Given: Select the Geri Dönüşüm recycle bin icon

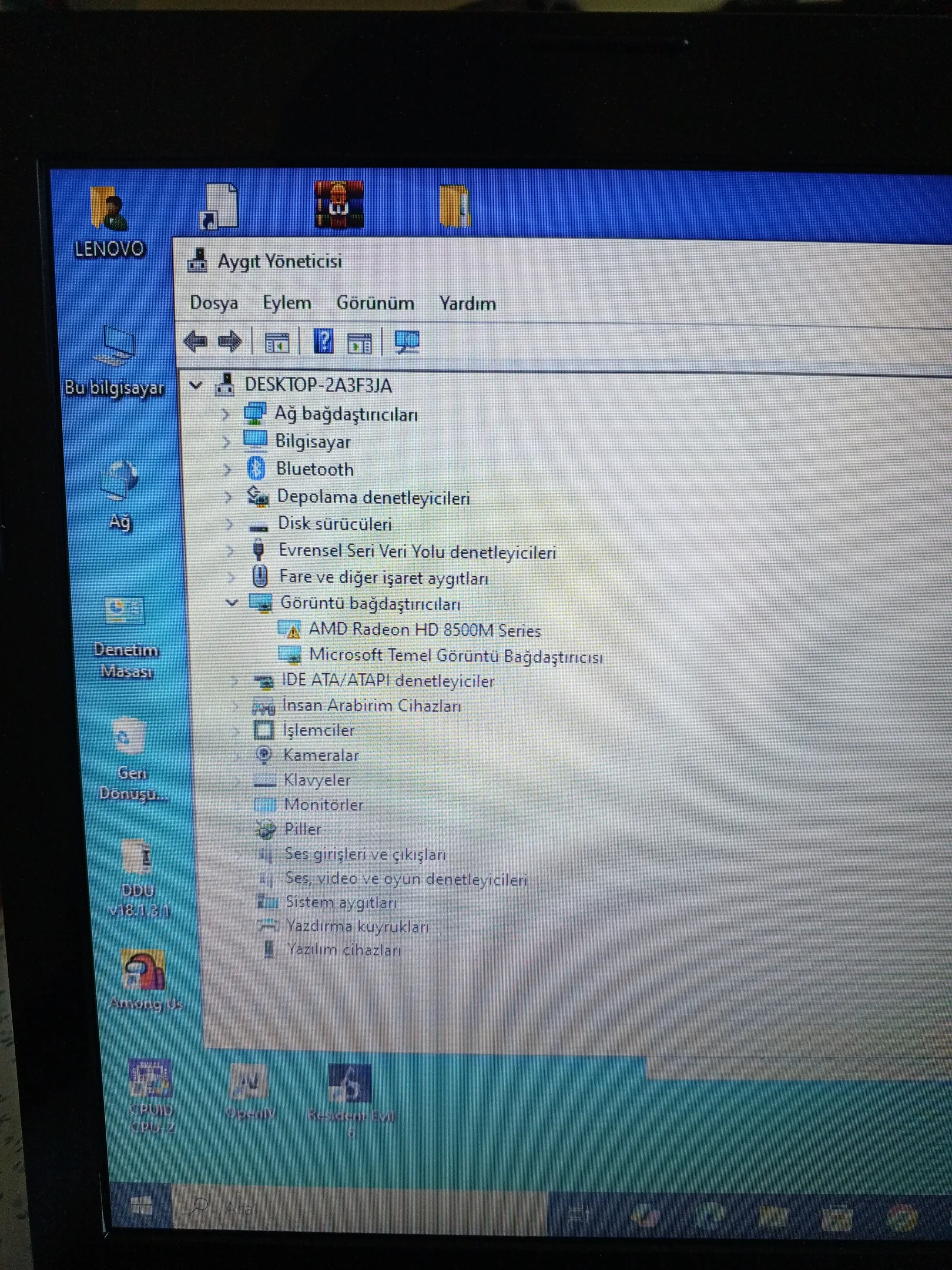Looking at the screenshot, I should (x=132, y=759).
